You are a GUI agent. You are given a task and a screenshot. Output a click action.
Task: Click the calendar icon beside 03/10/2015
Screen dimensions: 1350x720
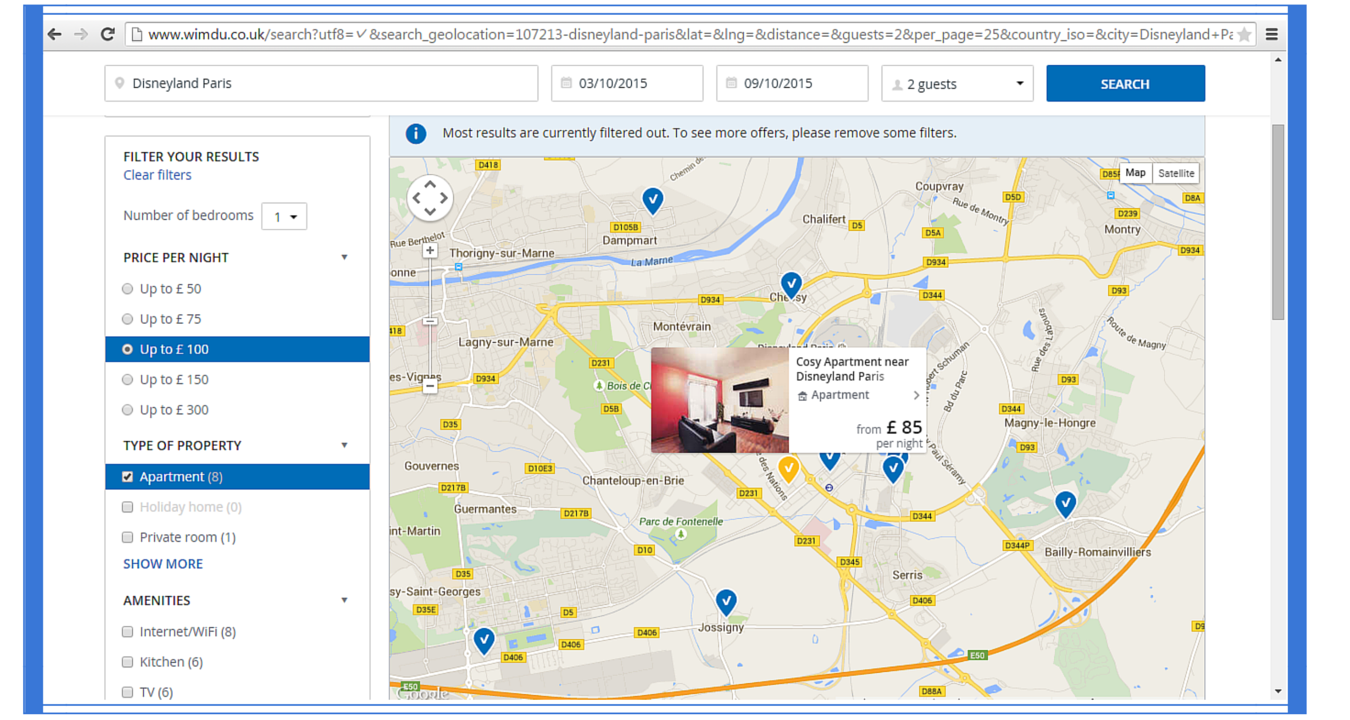click(x=566, y=84)
